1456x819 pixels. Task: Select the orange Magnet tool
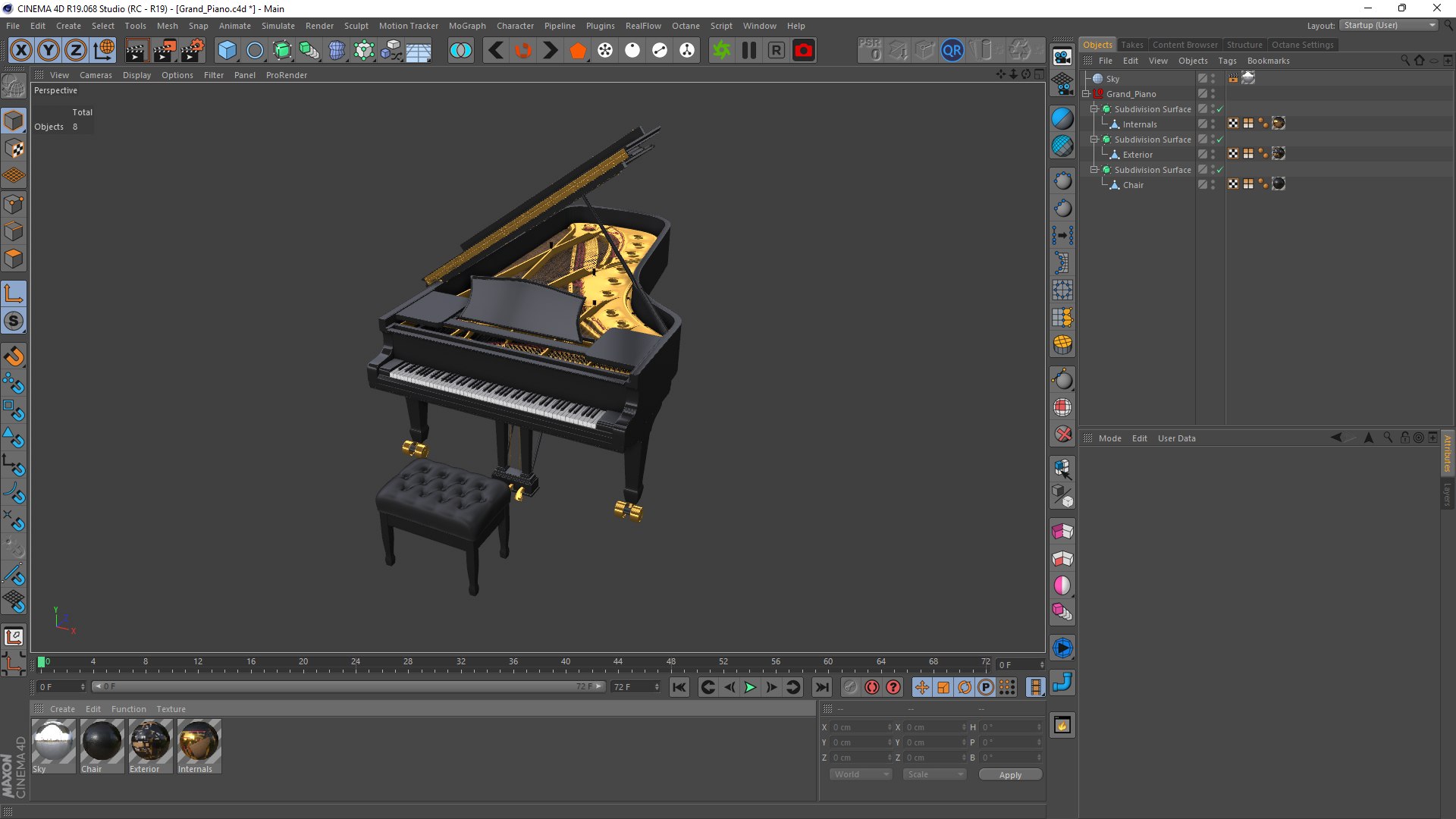(x=14, y=356)
